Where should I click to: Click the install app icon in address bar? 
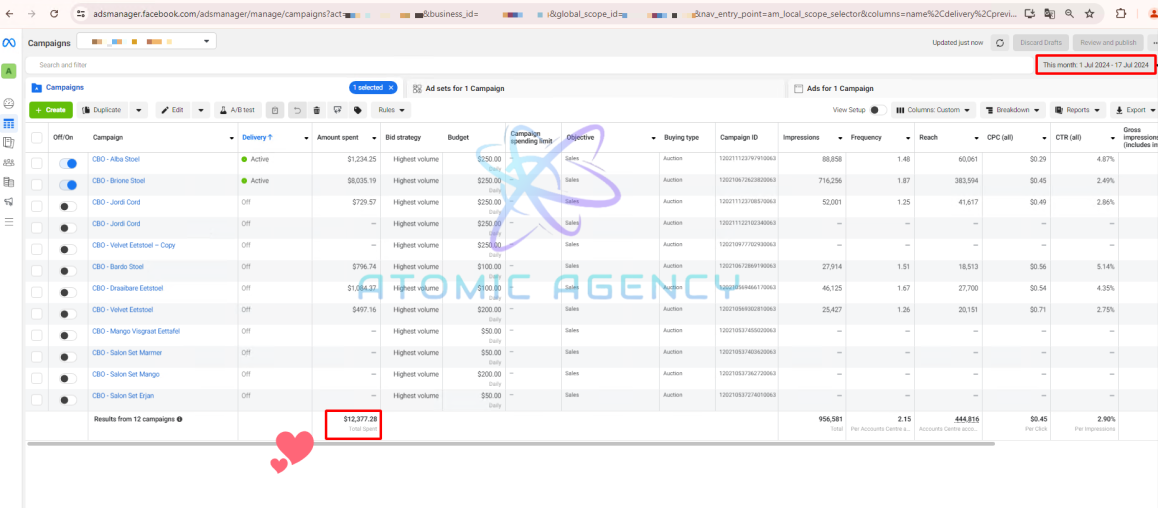[x=1030, y=13]
